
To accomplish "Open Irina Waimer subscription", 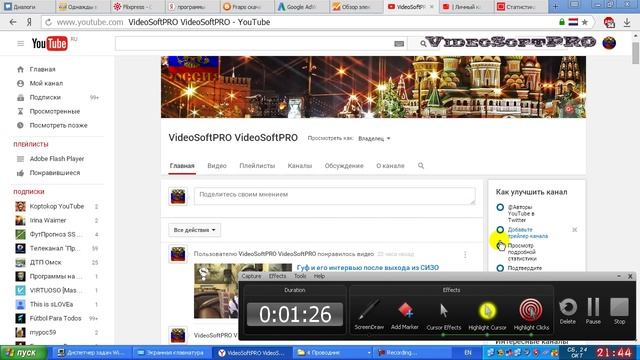I will (48, 220).
